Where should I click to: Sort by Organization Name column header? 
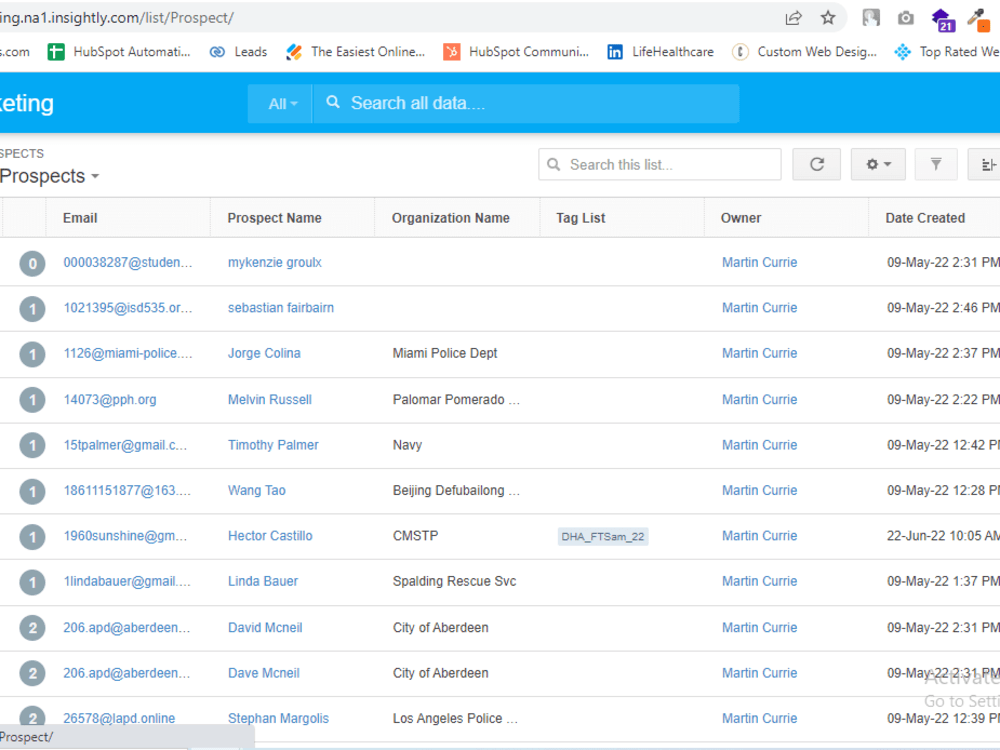pyautogui.click(x=450, y=218)
